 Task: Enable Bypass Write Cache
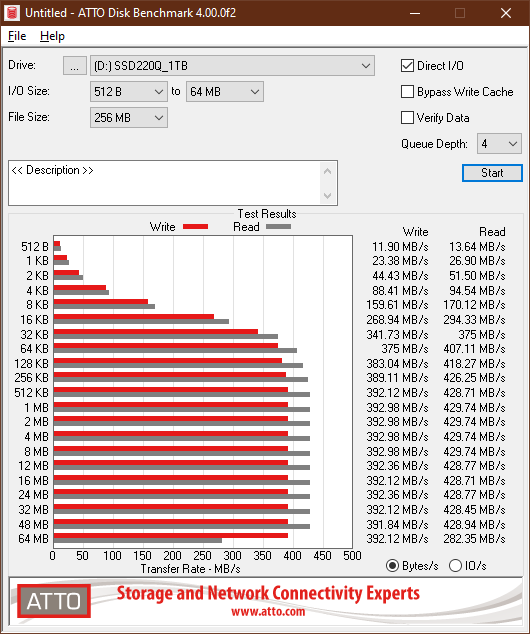point(407,92)
